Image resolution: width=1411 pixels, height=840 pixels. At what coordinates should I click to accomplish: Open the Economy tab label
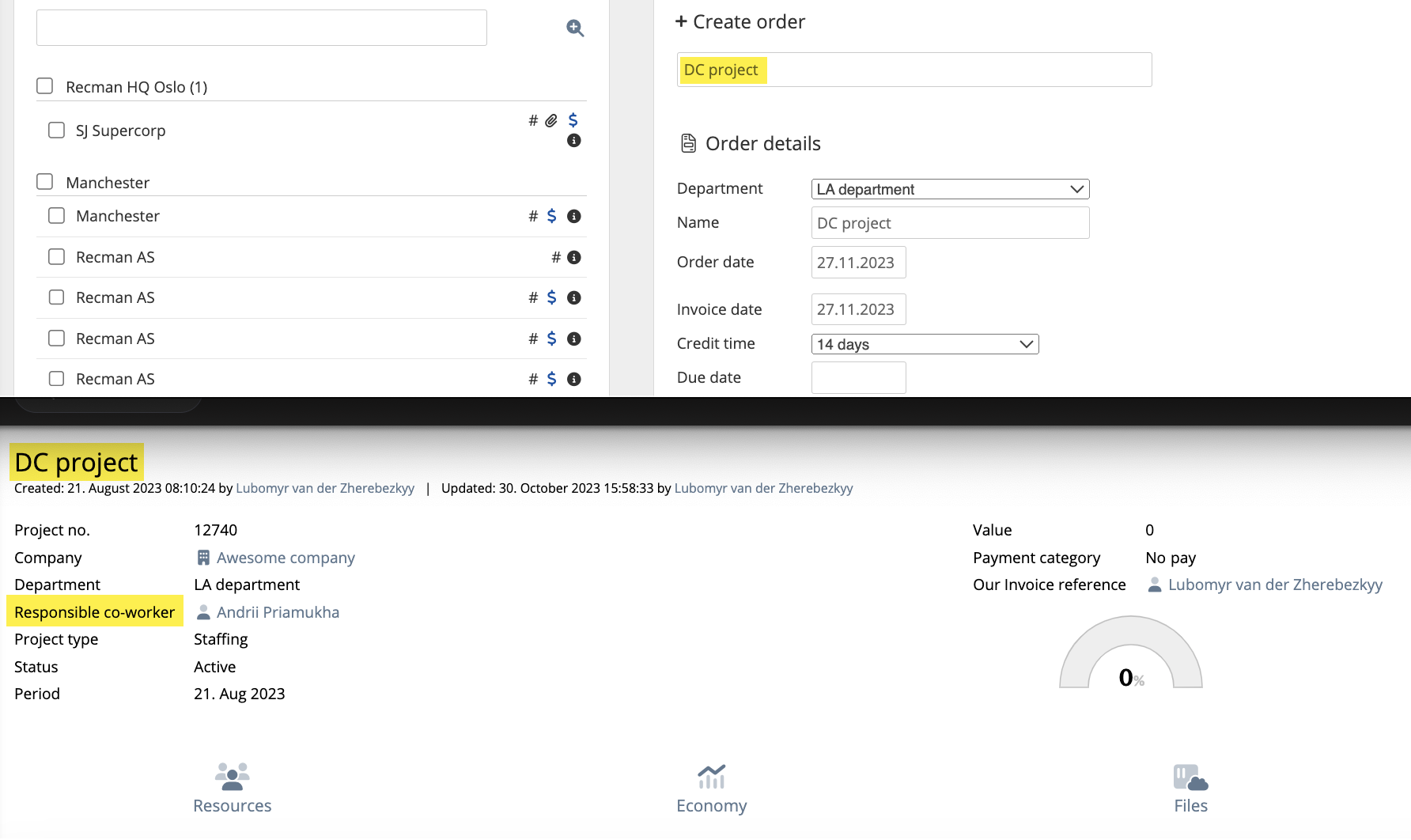tap(711, 805)
